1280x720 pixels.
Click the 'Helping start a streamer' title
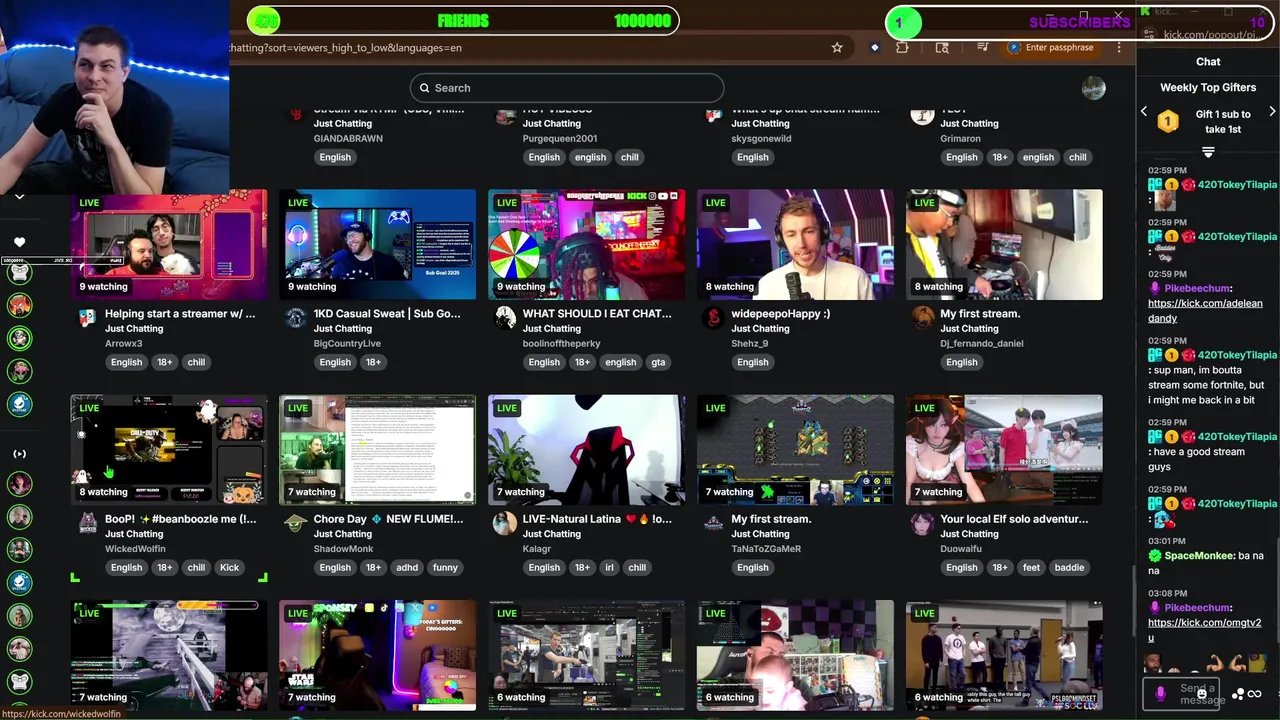(x=180, y=314)
